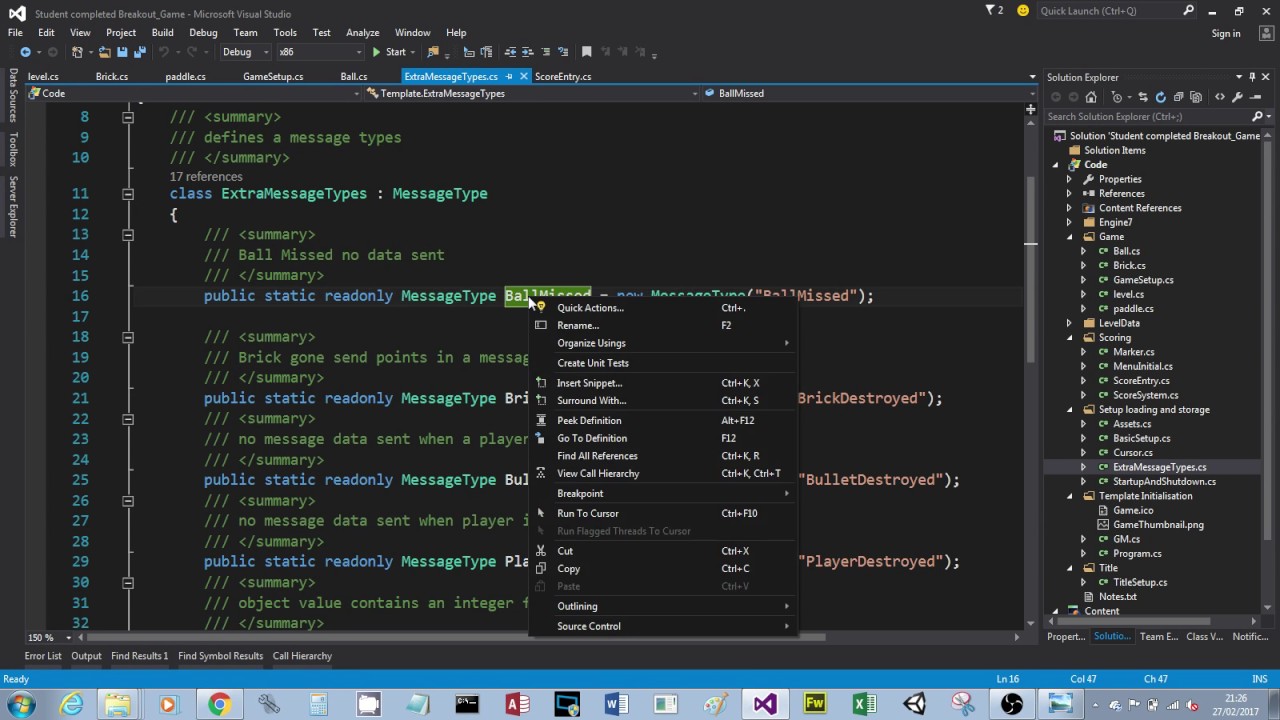Switch to the Ball.cs tab
The width and height of the screenshot is (1280, 720).
tap(353, 76)
